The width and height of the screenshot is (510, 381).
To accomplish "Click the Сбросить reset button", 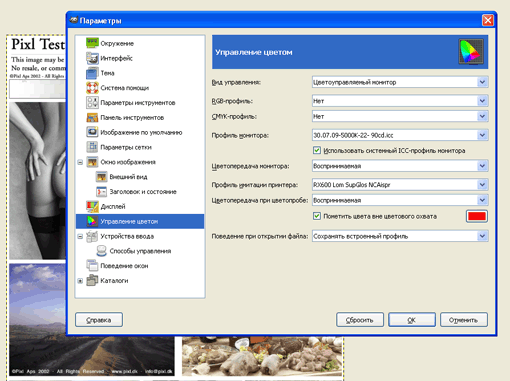I will click(x=360, y=320).
